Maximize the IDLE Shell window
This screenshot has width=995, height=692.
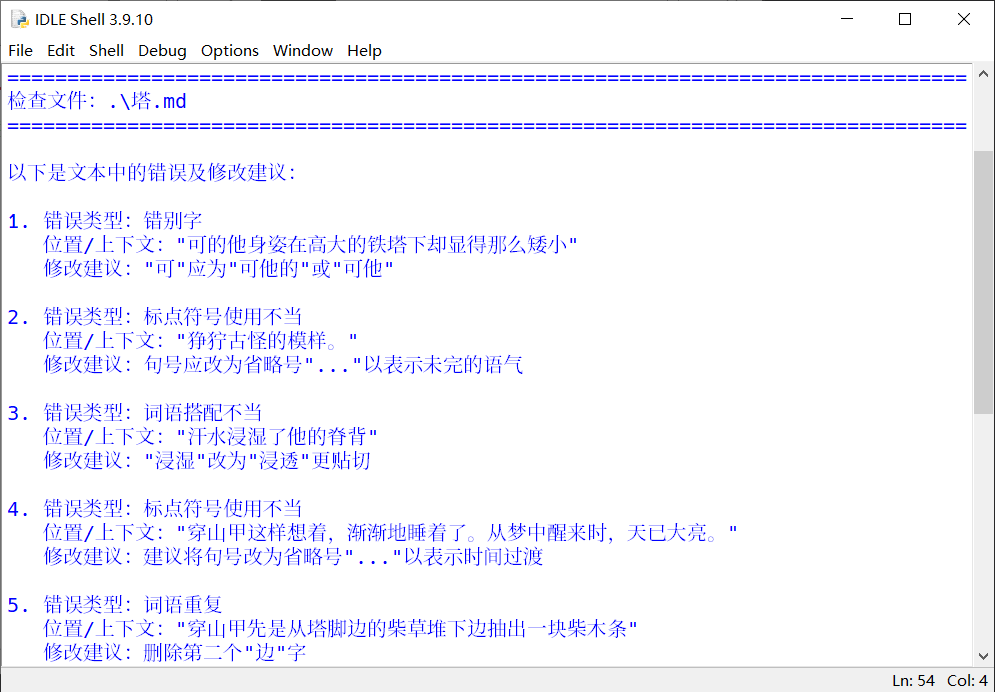coord(905,19)
